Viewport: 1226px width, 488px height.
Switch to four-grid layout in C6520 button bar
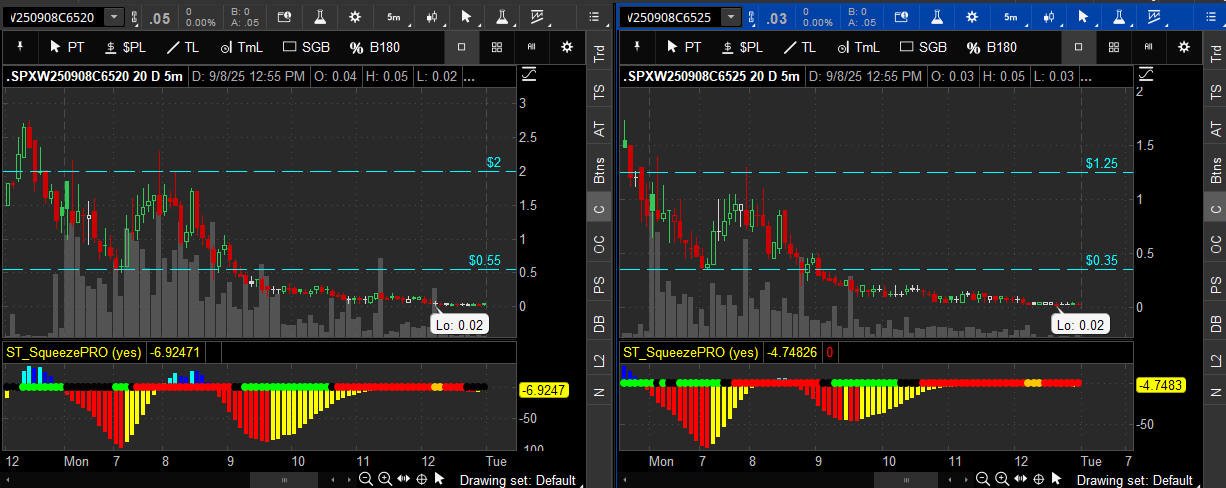[497, 47]
